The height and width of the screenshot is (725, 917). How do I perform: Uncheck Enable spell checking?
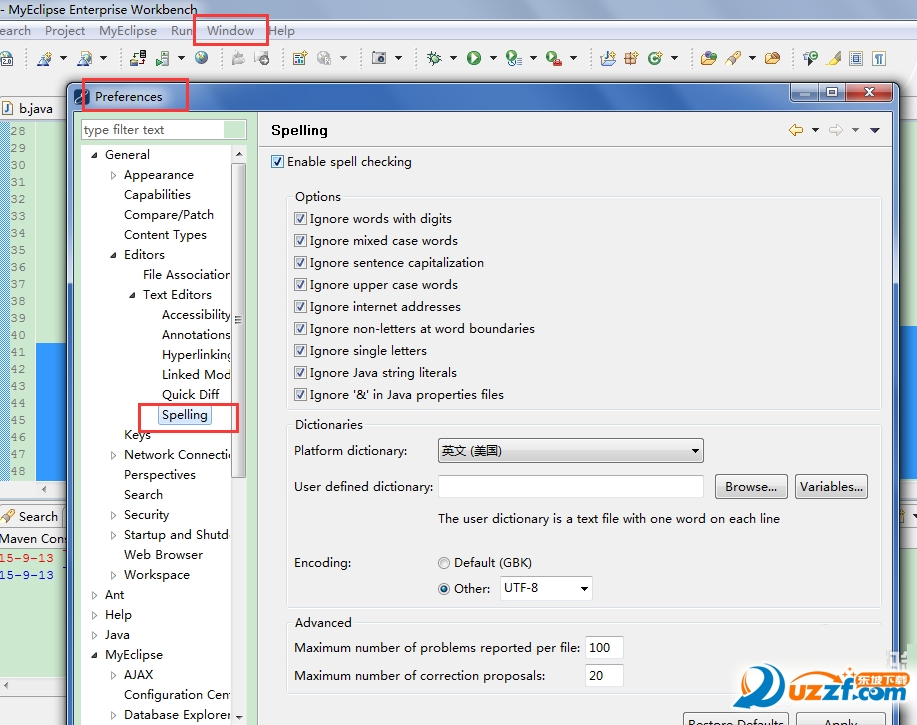278,162
